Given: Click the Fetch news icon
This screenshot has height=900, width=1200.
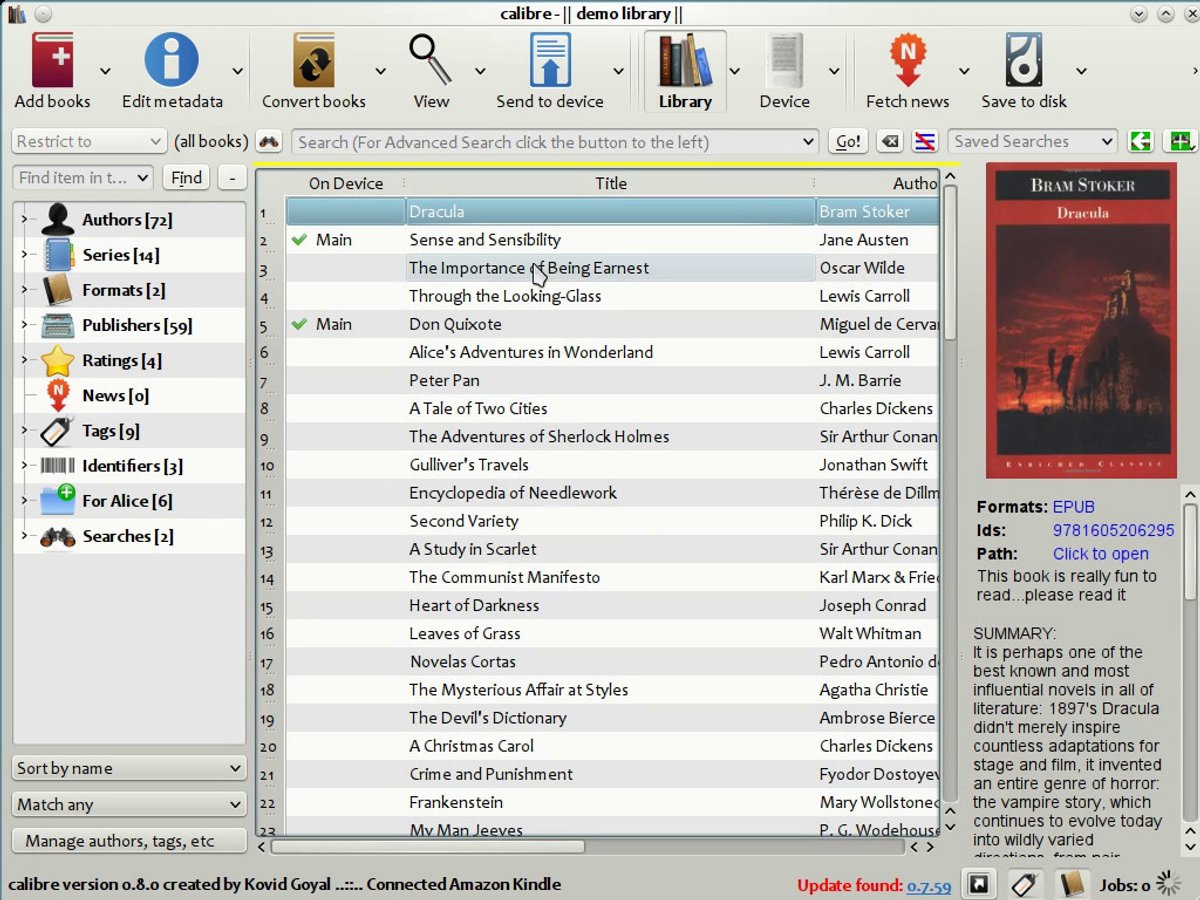Looking at the screenshot, I should pos(907,62).
